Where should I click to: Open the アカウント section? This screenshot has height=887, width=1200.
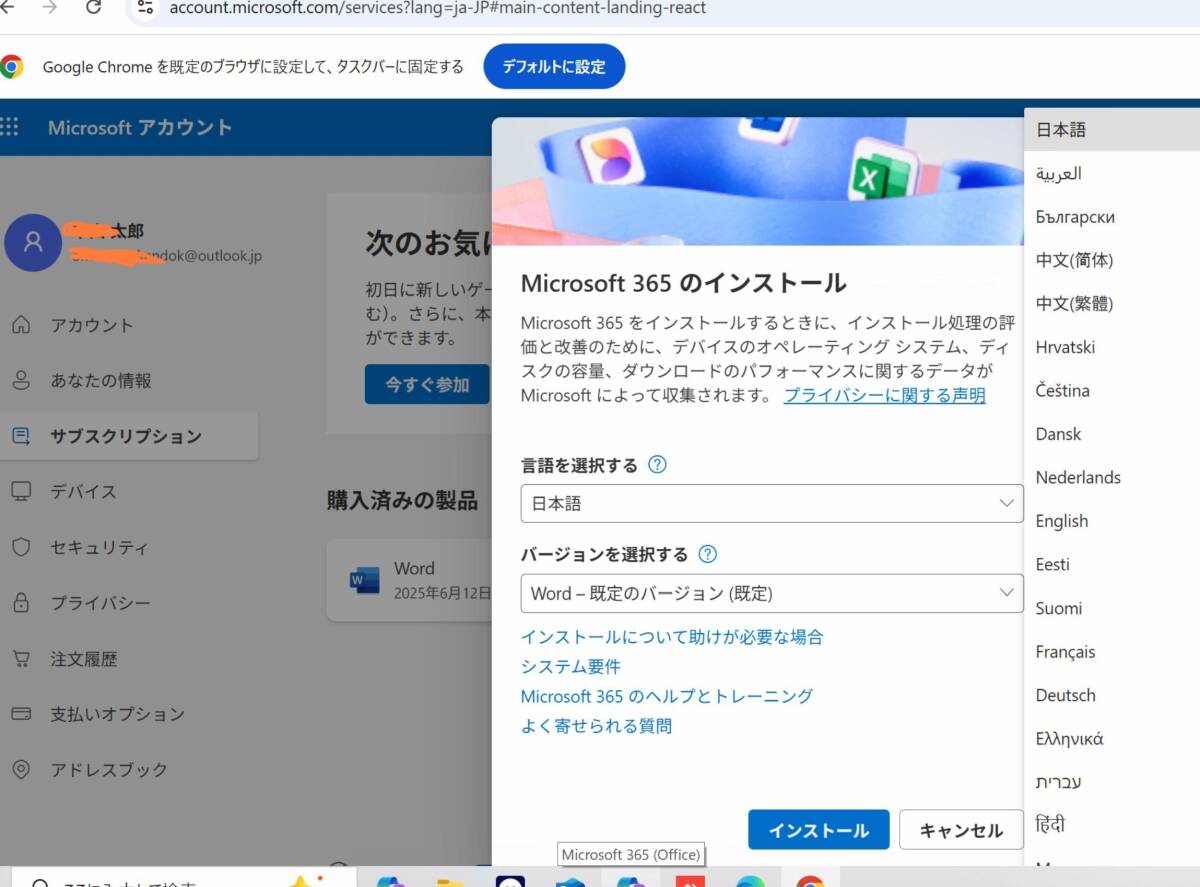(93, 325)
